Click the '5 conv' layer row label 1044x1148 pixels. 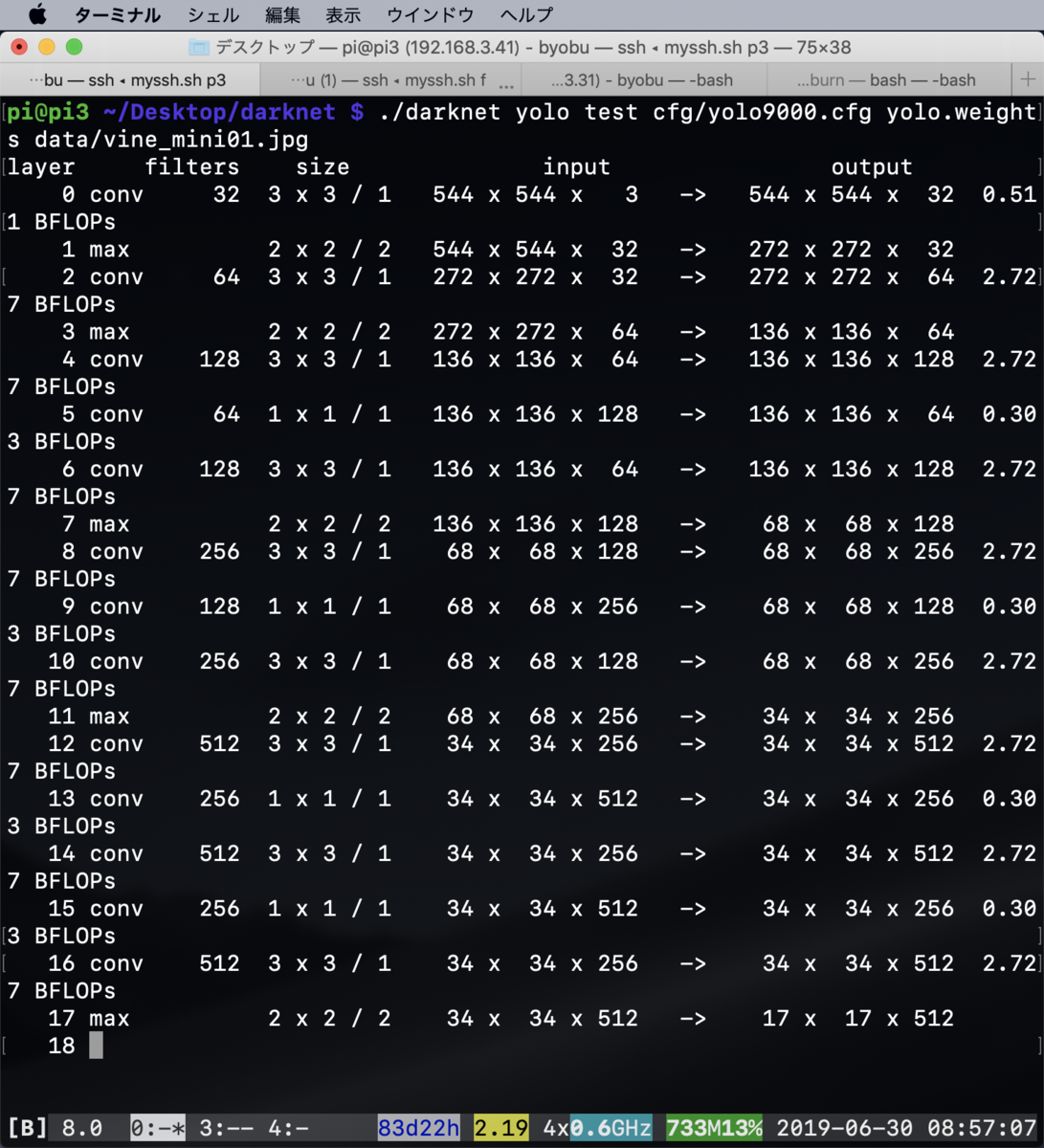pyautogui.click(x=102, y=414)
